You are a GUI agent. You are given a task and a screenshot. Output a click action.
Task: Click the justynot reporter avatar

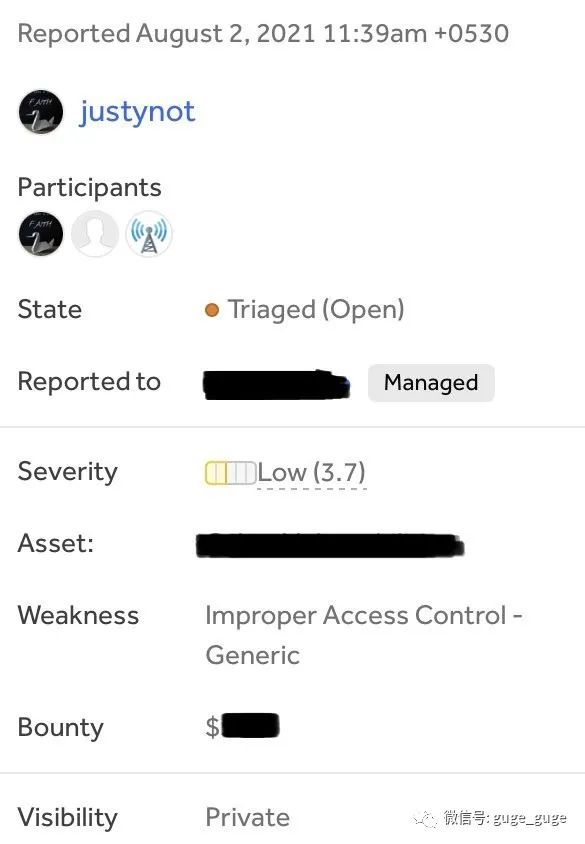click(40, 111)
